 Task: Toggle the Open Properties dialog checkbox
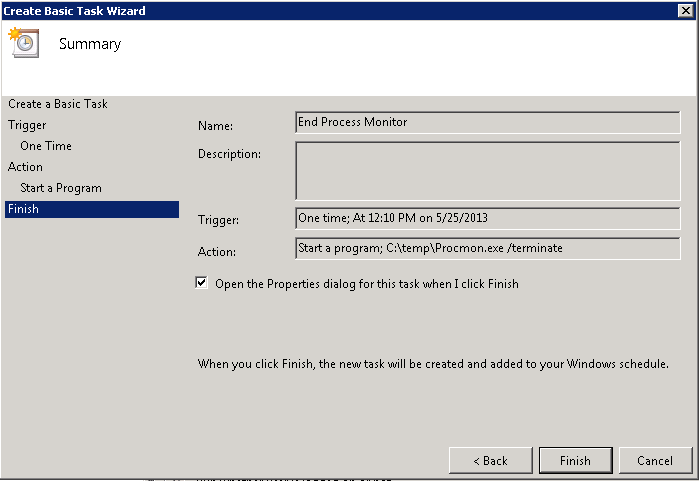pyautogui.click(x=202, y=284)
